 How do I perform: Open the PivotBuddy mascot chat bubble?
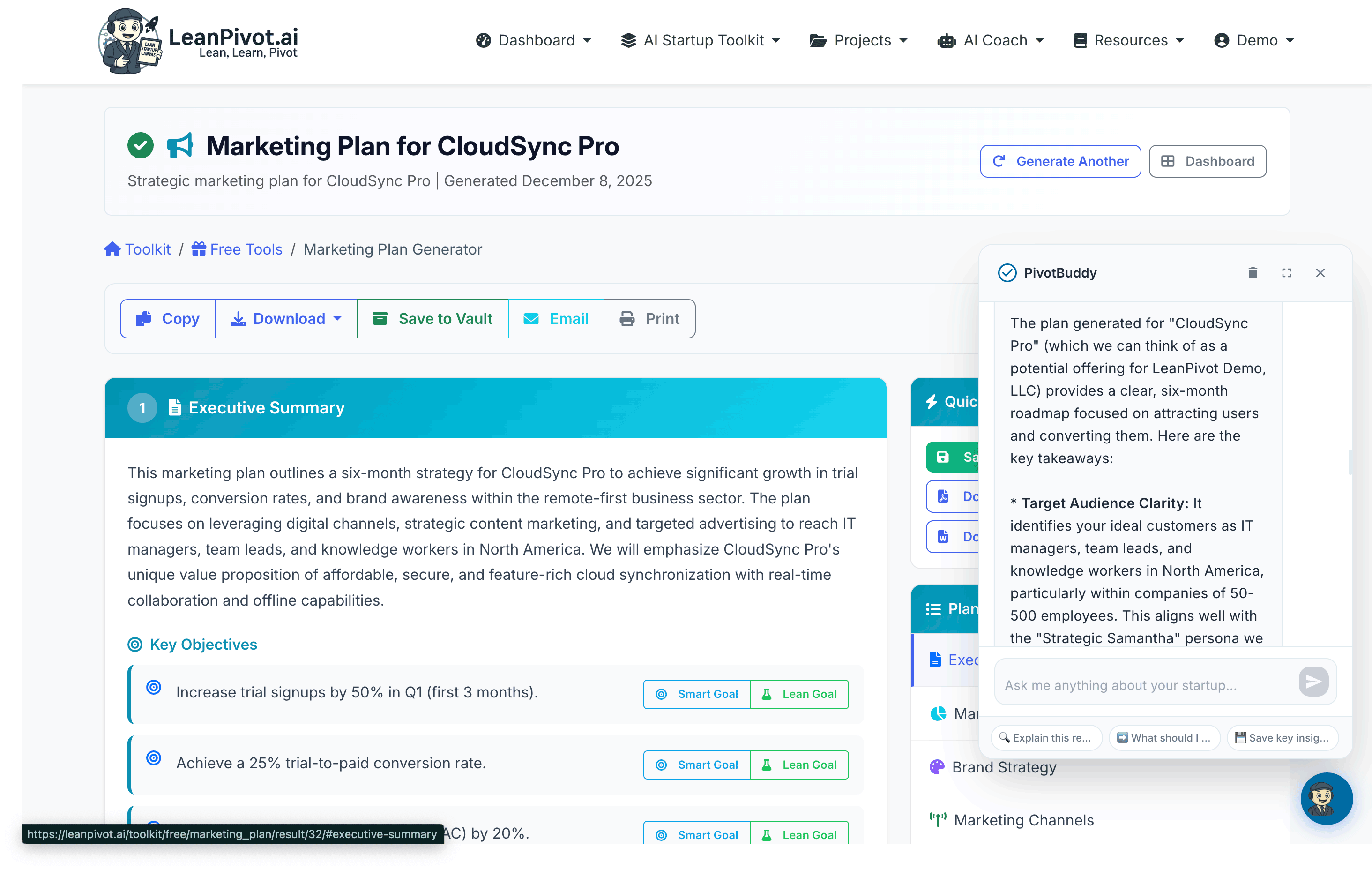(x=1326, y=798)
